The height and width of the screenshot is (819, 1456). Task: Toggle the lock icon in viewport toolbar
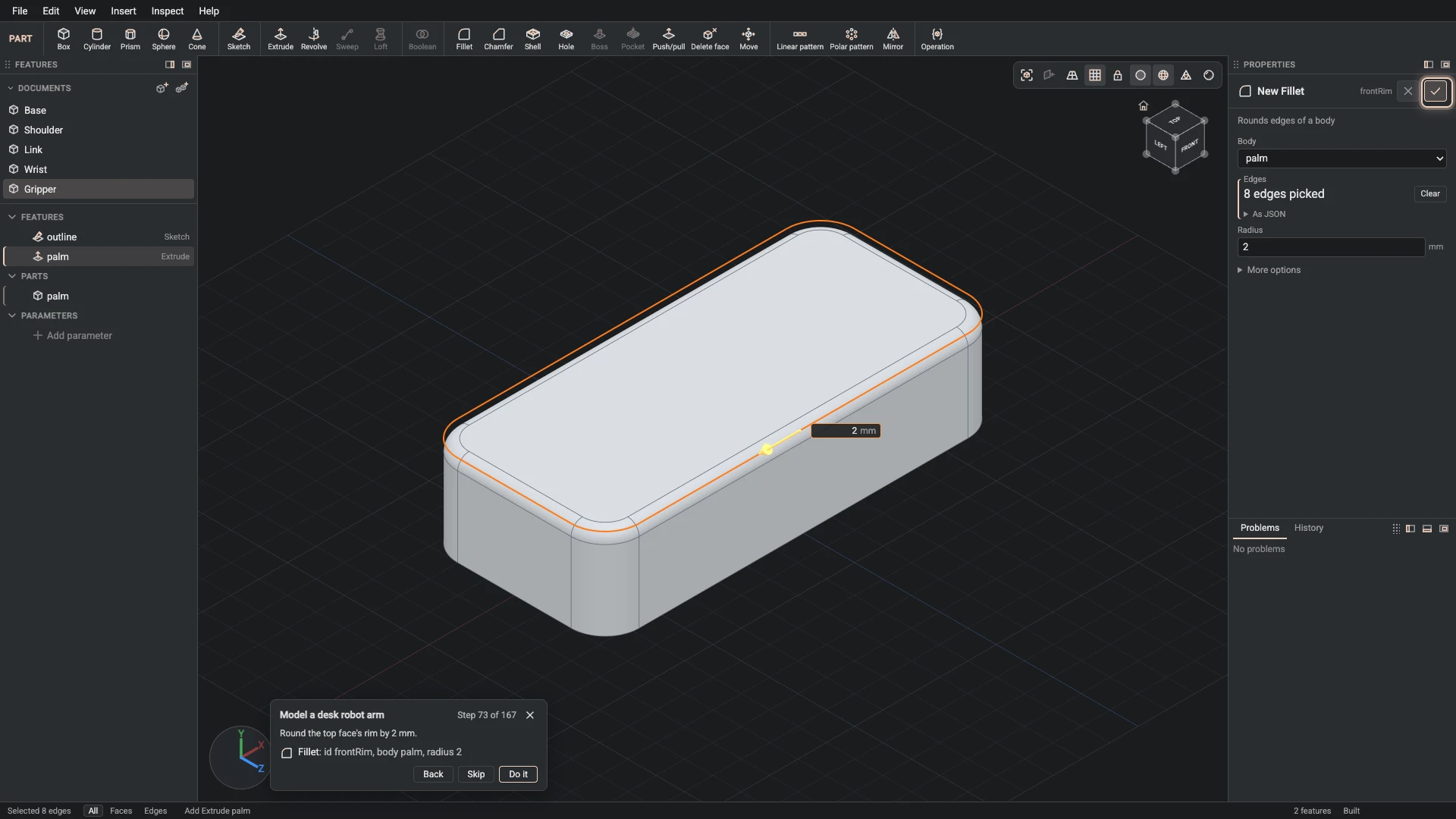pos(1118,75)
